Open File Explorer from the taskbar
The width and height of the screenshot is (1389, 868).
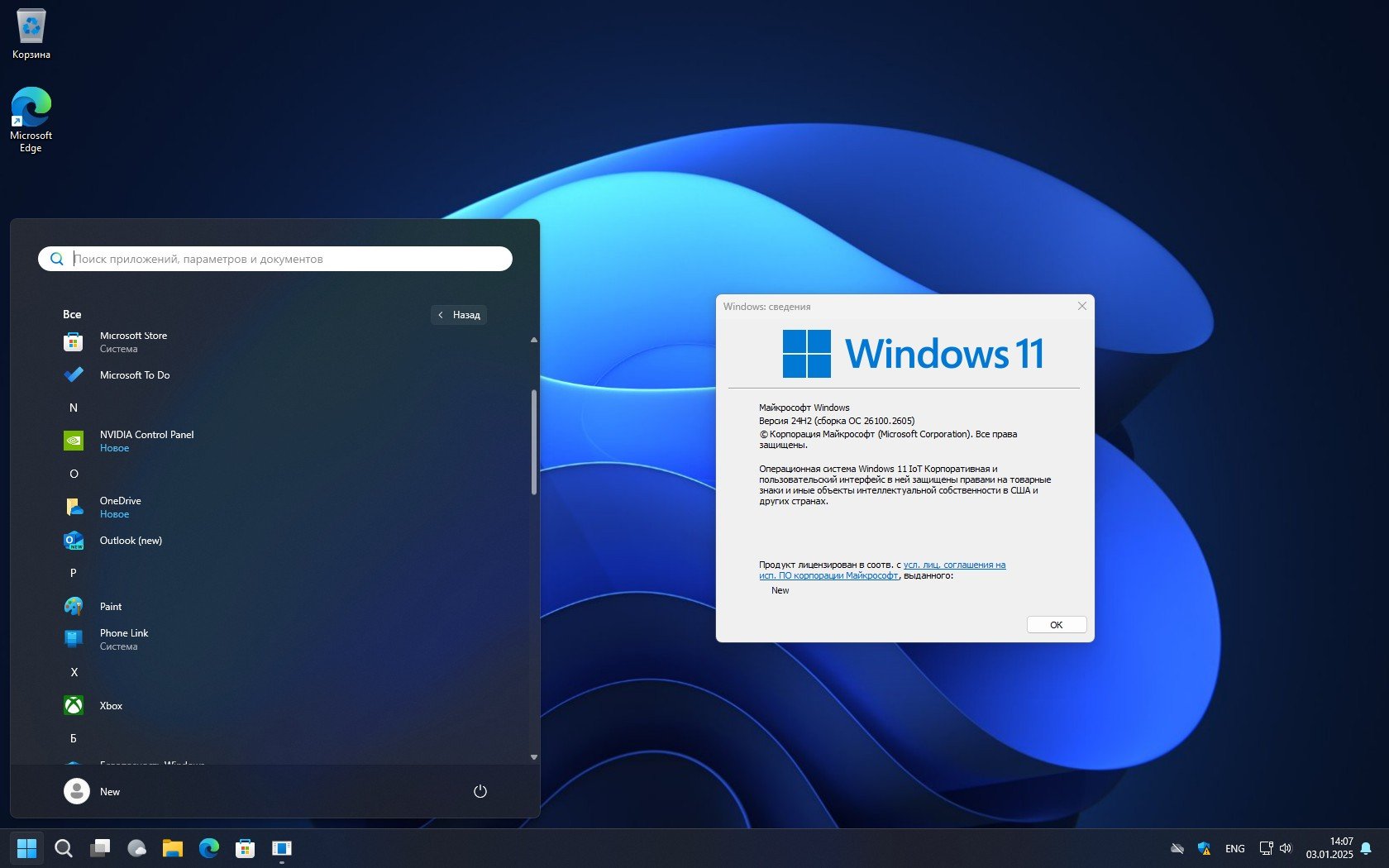tap(172, 848)
